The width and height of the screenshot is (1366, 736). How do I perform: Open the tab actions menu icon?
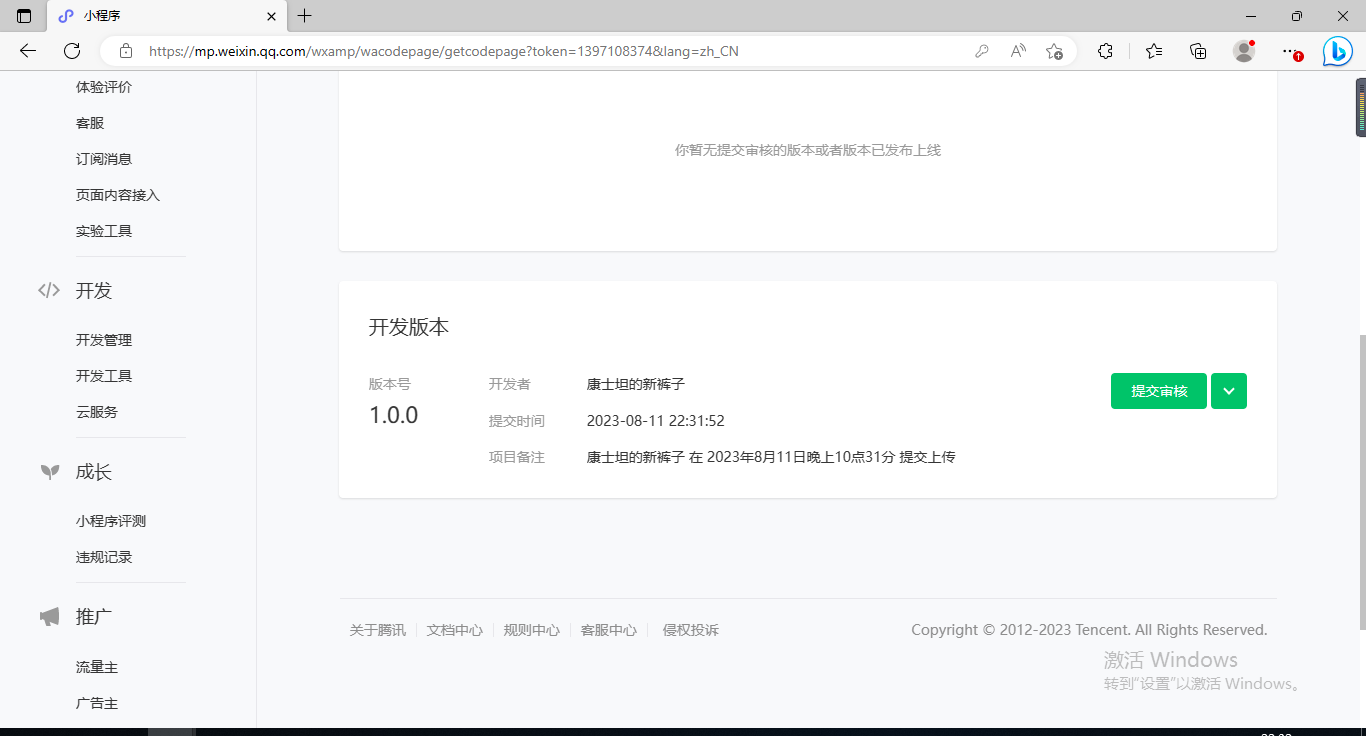click(x=24, y=16)
